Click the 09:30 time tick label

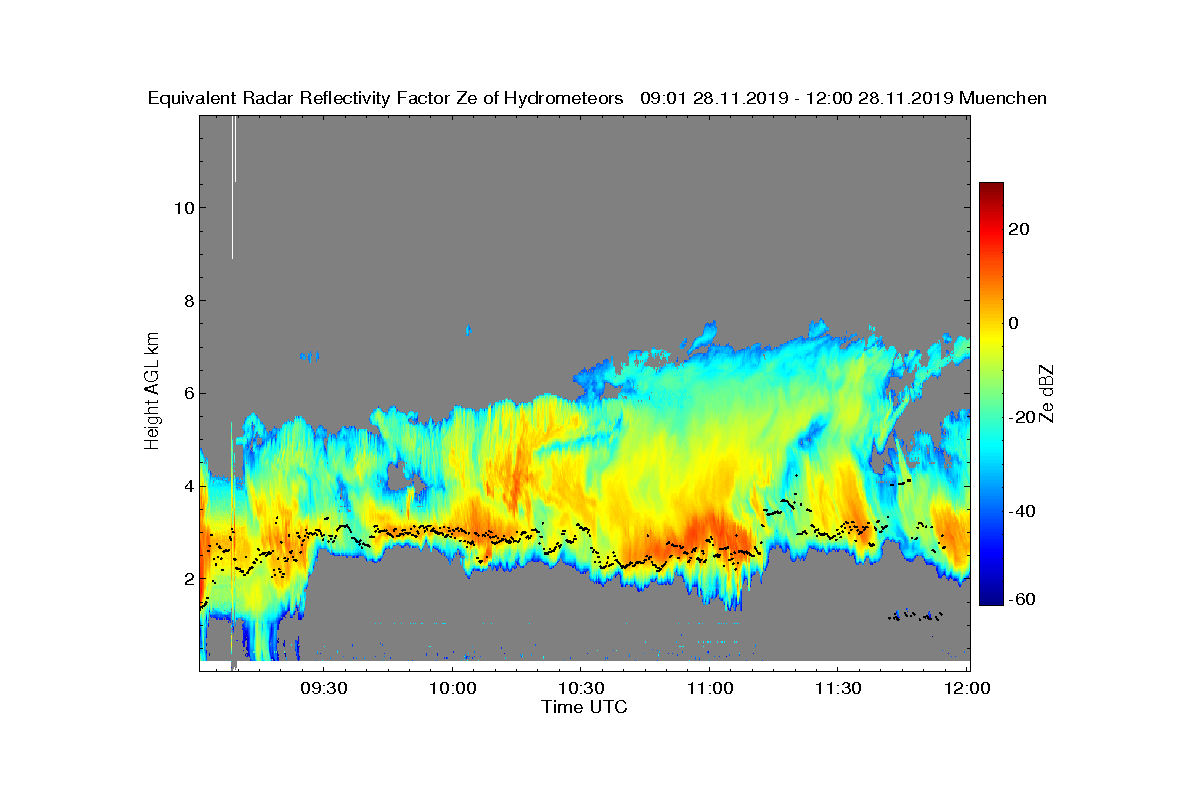click(x=323, y=688)
